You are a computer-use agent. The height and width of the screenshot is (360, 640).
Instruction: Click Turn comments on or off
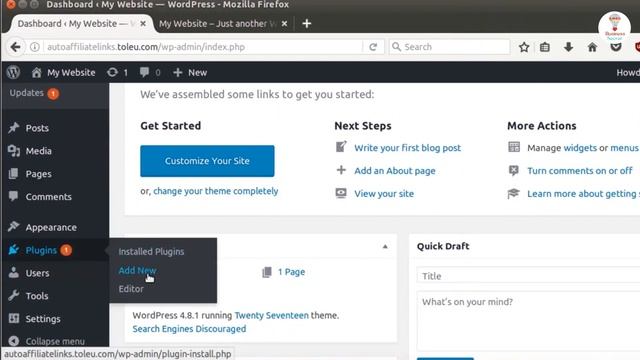pyautogui.click(x=580, y=171)
